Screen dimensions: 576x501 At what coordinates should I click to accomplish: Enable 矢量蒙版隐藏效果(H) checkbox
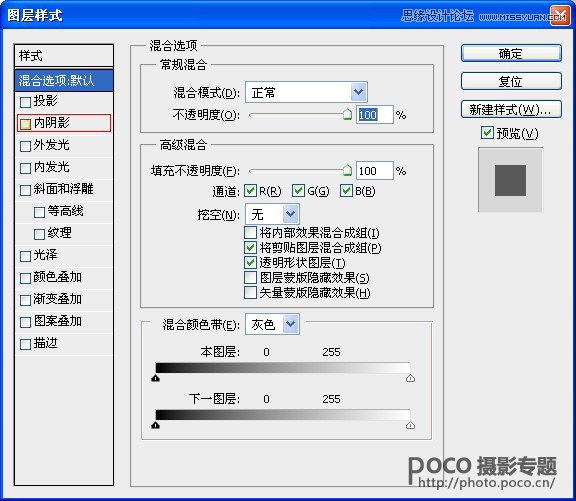(250, 292)
